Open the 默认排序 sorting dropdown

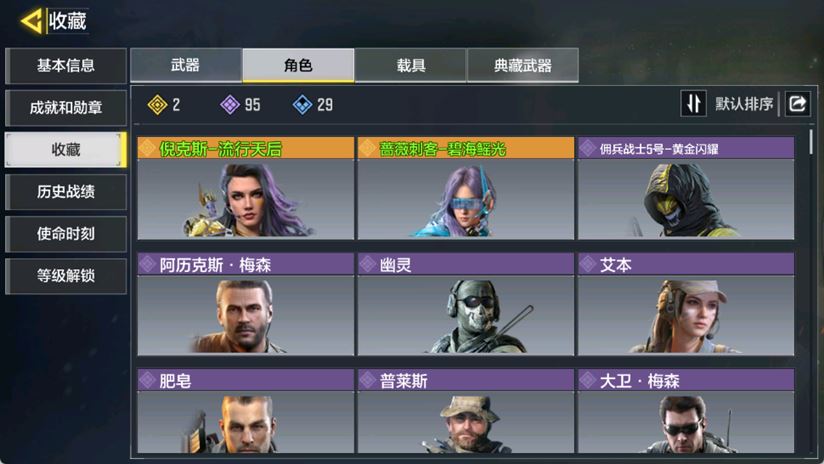coord(744,104)
